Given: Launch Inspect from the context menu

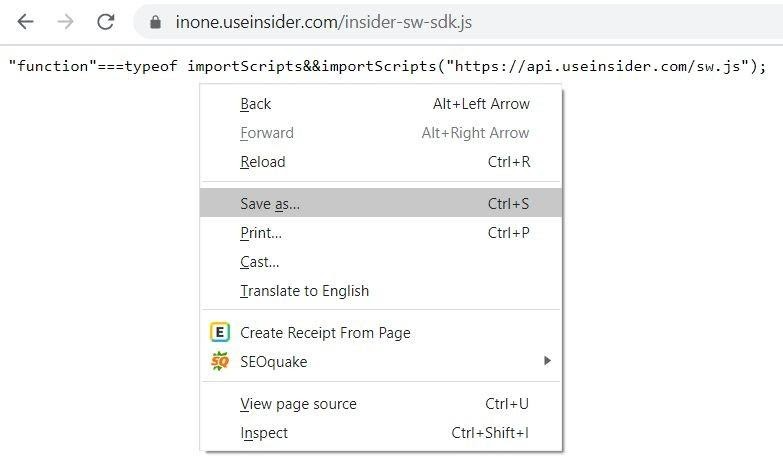Looking at the screenshot, I should (x=264, y=433).
